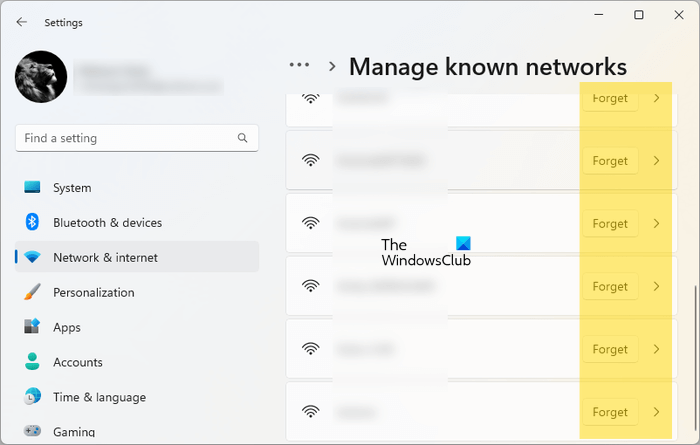
Task: Click the user profile avatar picture
Action: click(42, 77)
